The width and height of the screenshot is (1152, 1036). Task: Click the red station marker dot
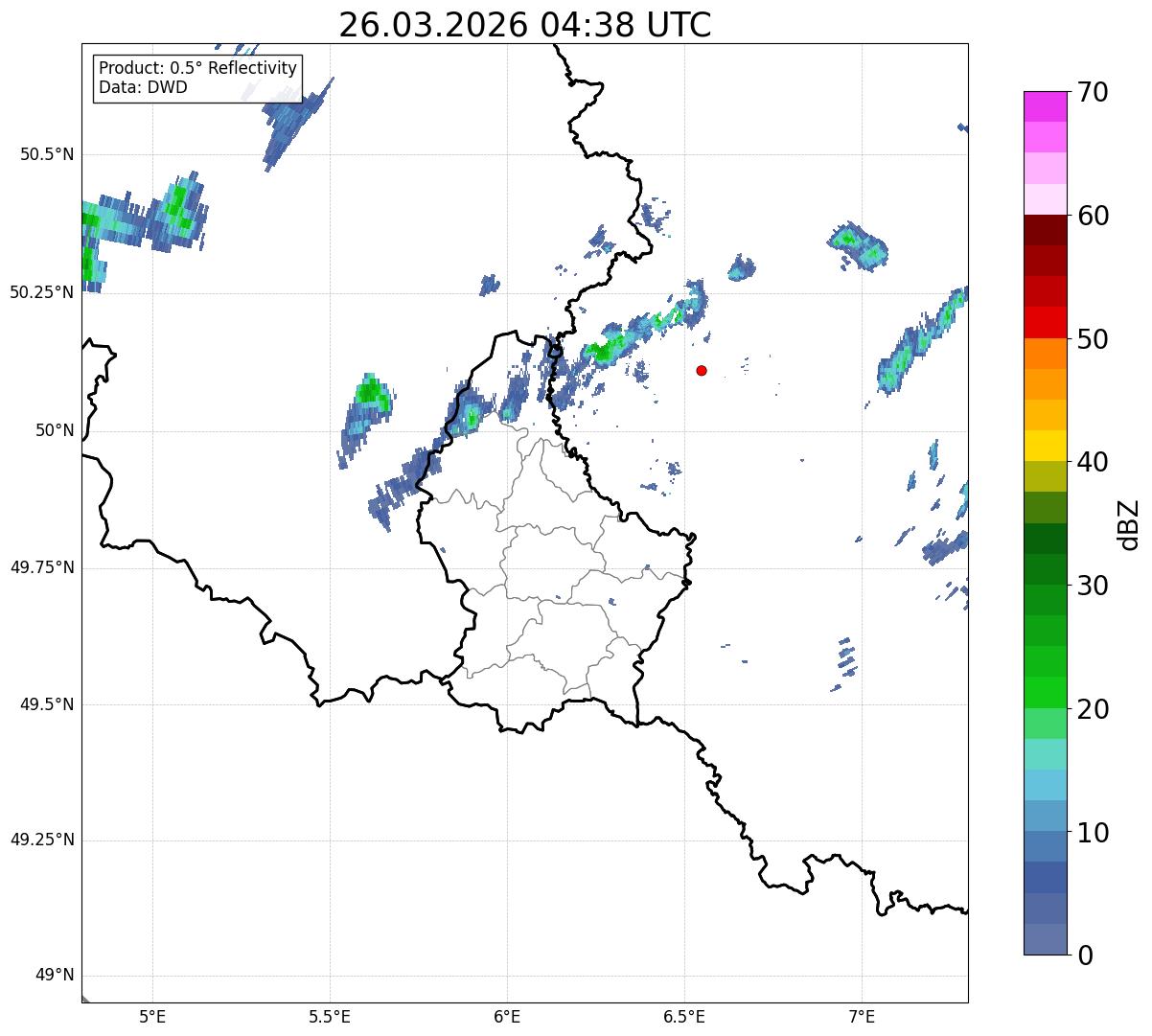702,370
